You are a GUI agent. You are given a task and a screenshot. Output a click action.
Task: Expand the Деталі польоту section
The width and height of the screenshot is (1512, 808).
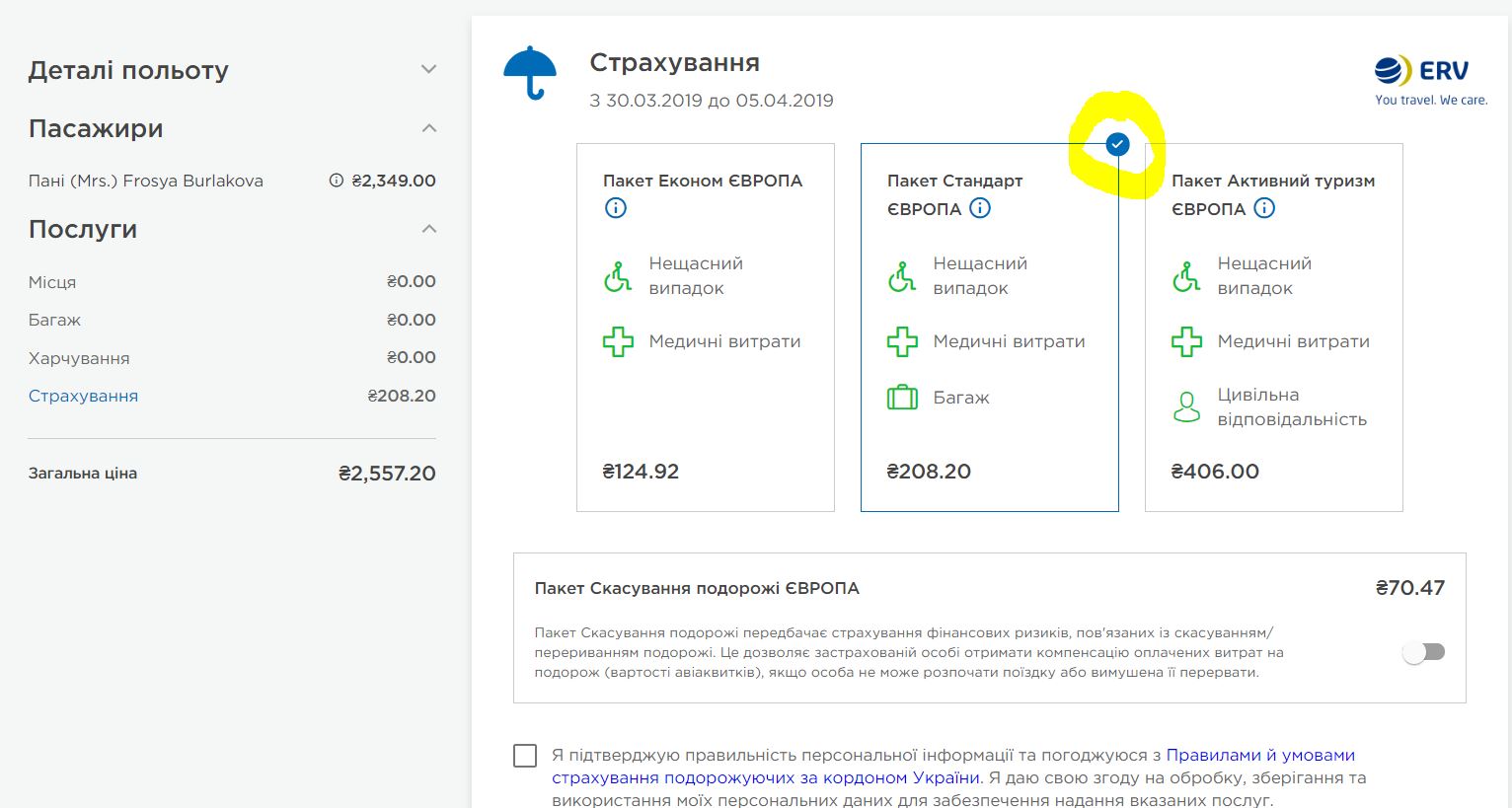(428, 69)
